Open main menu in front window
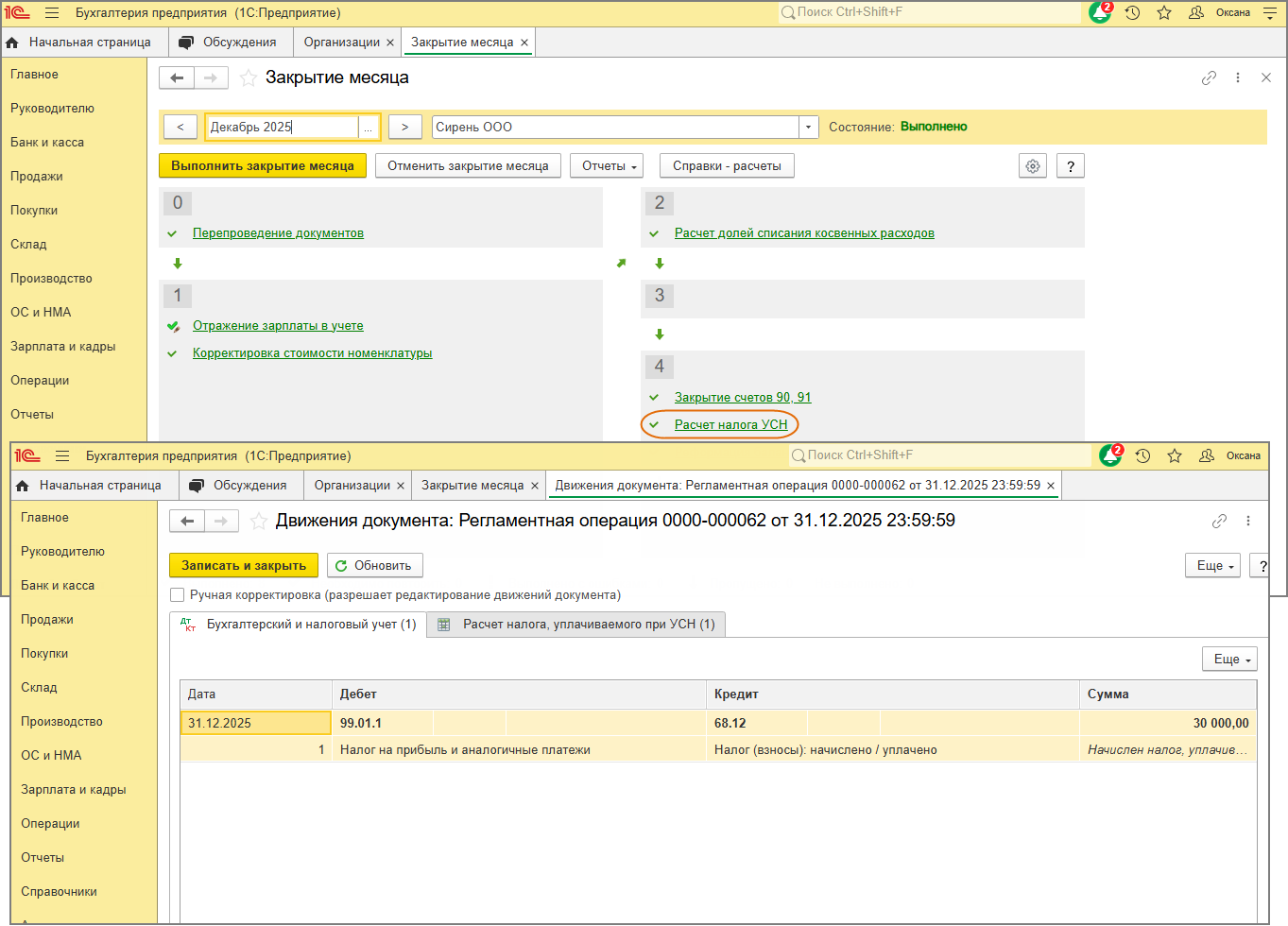This screenshot has height=926, width=1288. coord(62,456)
